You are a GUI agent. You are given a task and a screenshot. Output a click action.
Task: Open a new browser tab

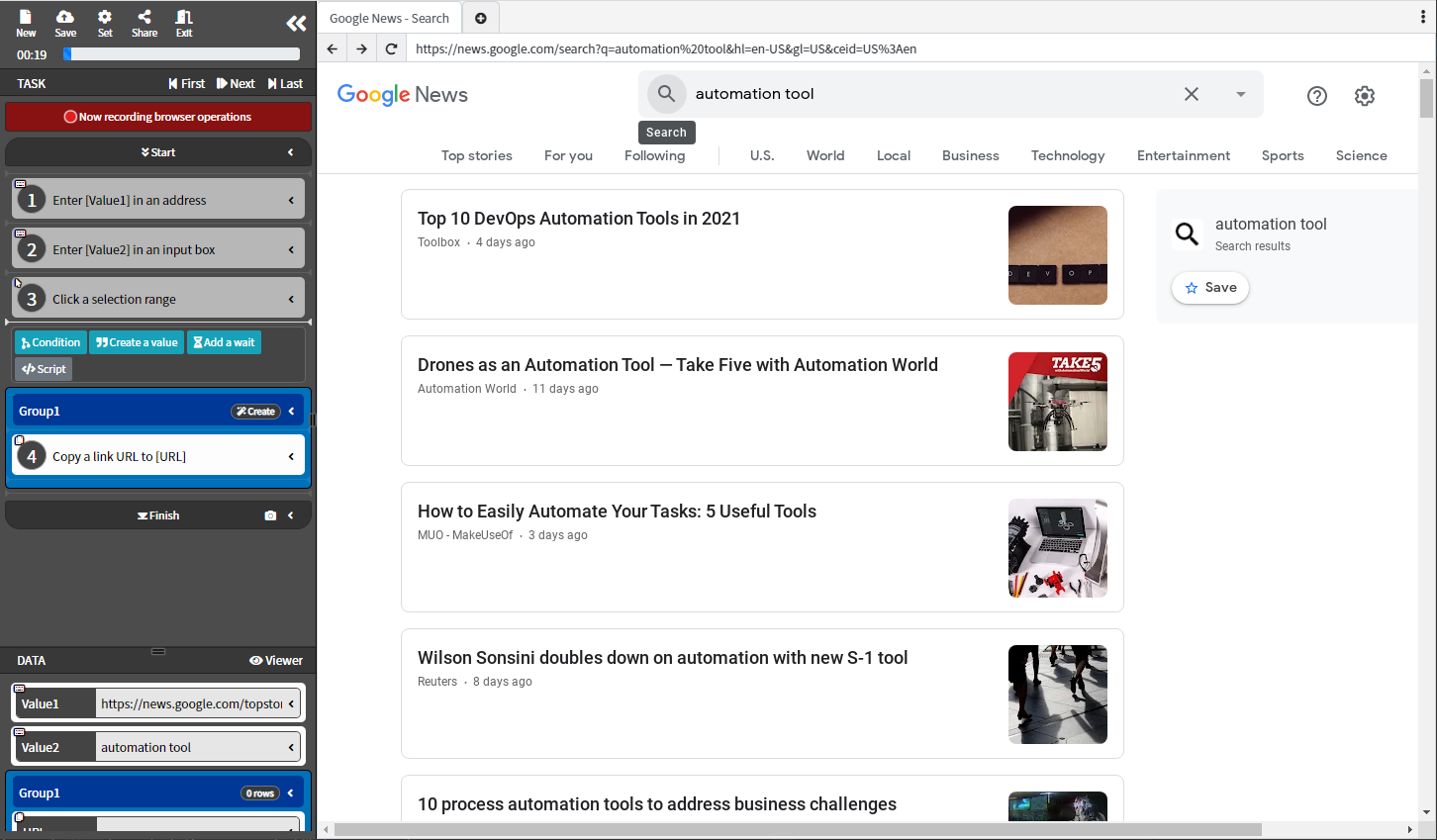pyautogui.click(x=481, y=18)
